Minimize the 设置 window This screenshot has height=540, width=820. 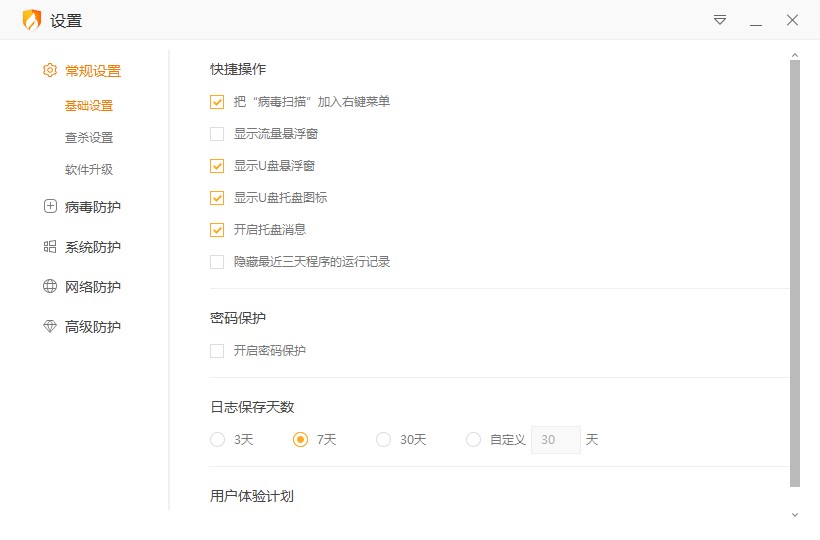(756, 25)
